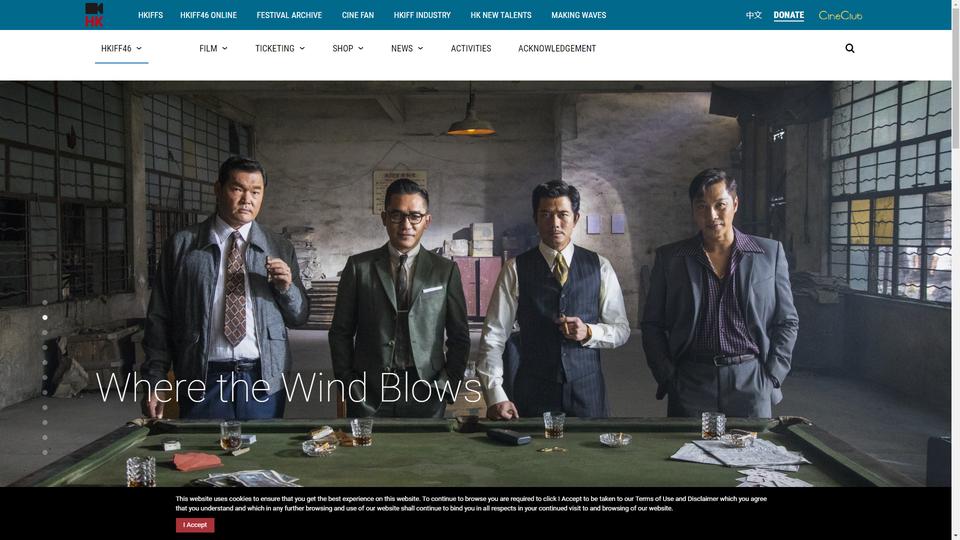Go to FESTIVAL ARCHIVE in top bar
The width and height of the screenshot is (960, 540).
[x=289, y=15]
